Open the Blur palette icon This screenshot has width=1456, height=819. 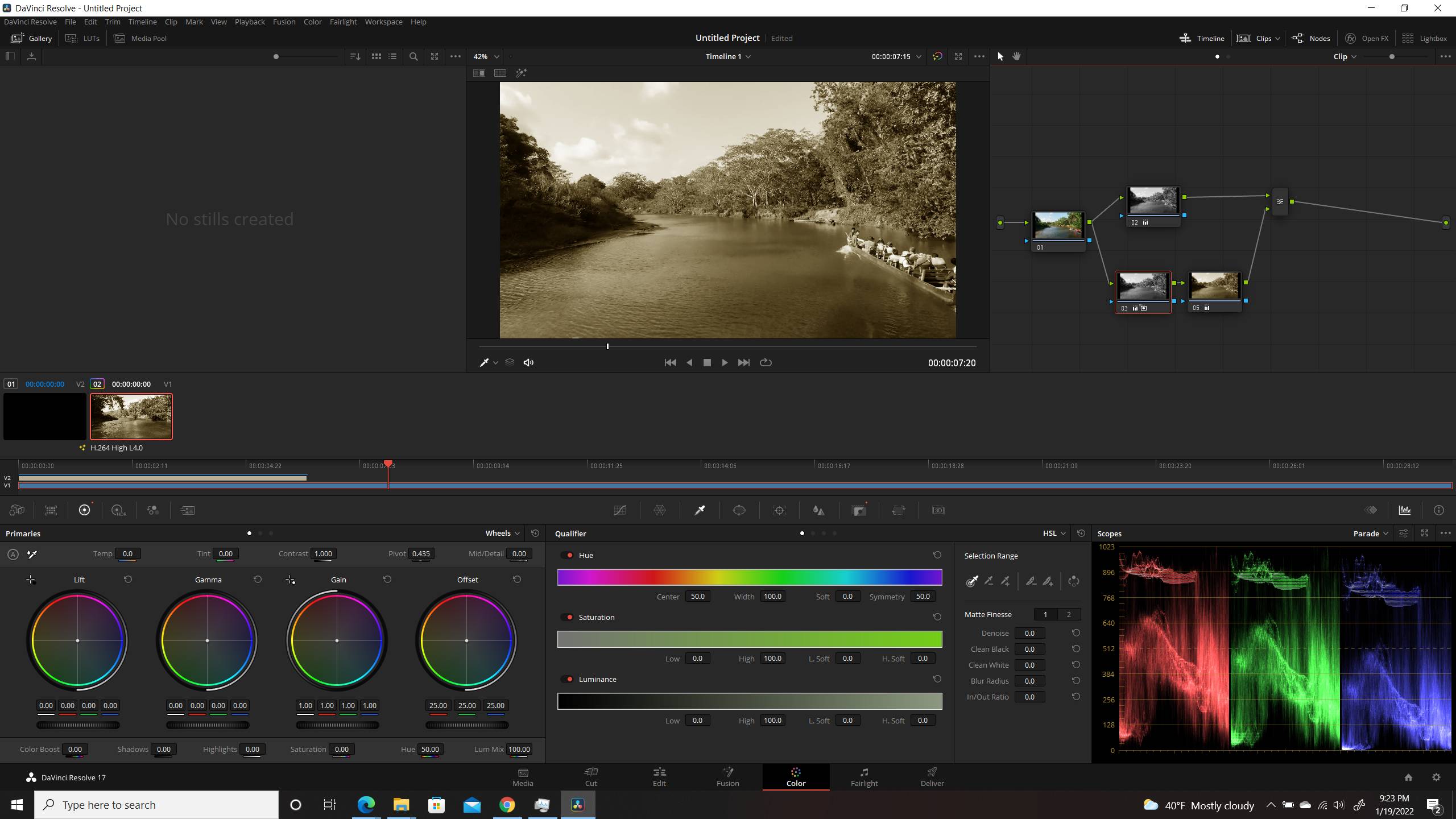[x=819, y=510]
